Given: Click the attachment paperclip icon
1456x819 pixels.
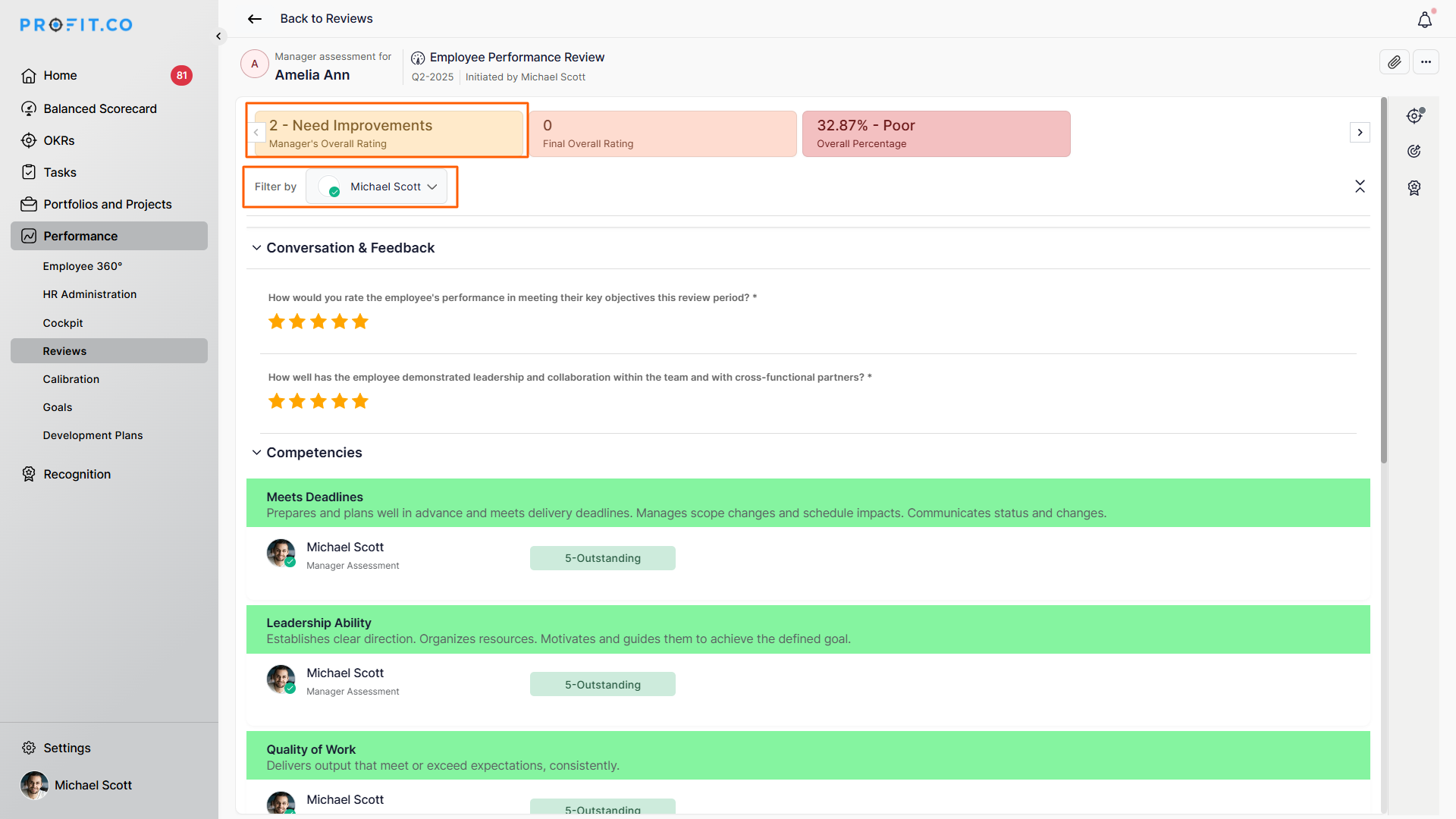Looking at the screenshot, I should point(1394,62).
